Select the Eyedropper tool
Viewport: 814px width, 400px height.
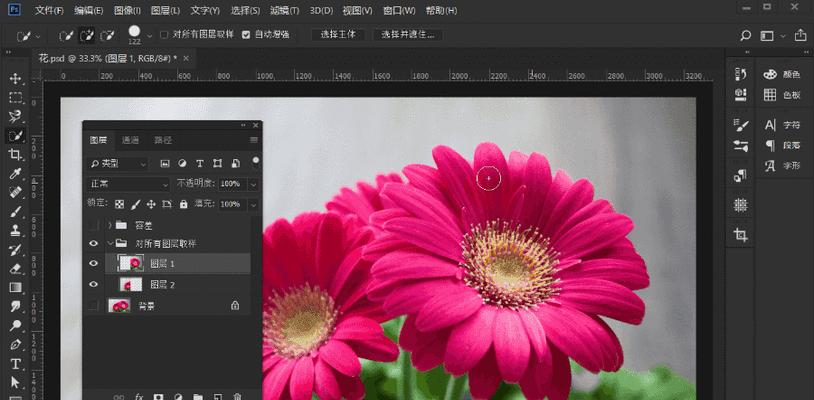click(15, 173)
